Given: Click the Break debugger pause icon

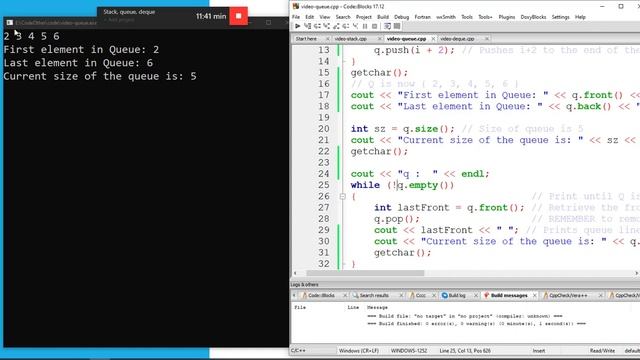Looking at the screenshot, I should (x=365, y=26).
